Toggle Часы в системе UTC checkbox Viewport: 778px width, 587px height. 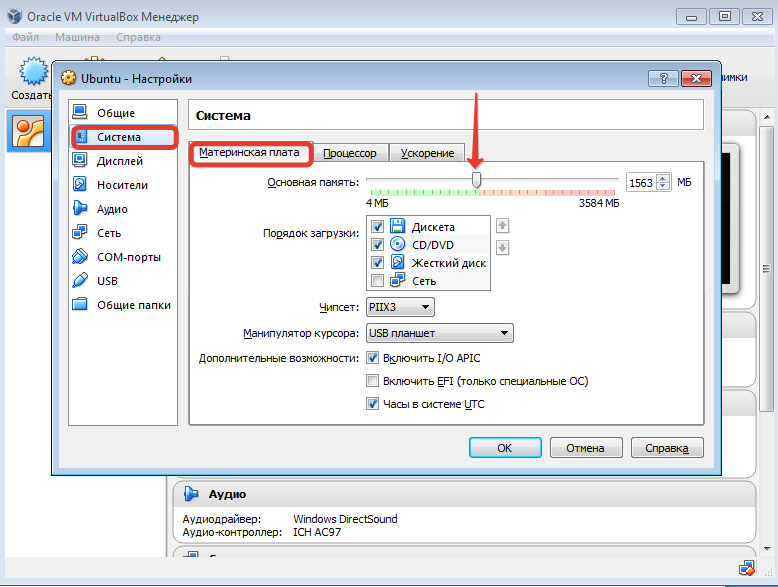point(372,403)
